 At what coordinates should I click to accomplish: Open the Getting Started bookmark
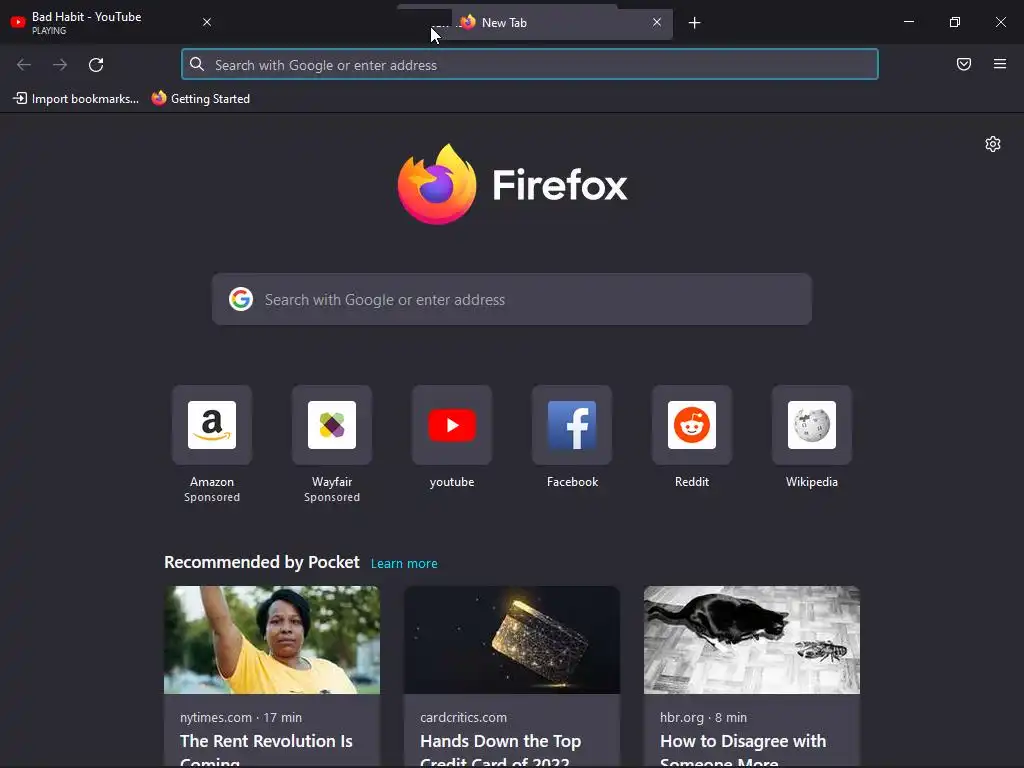point(200,99)
